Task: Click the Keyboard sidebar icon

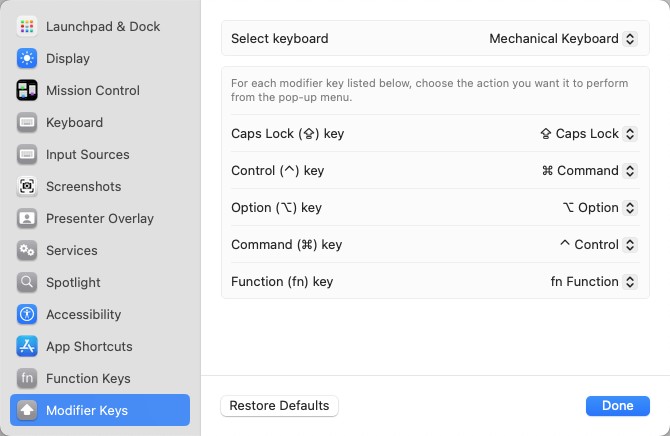Action: coord(27,123)
